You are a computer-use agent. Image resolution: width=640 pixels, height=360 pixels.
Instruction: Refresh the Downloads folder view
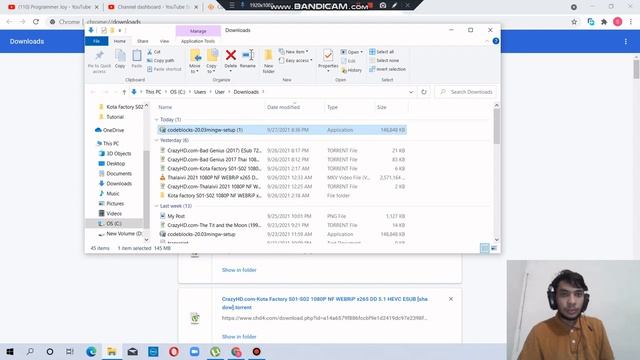click(424, 92)
